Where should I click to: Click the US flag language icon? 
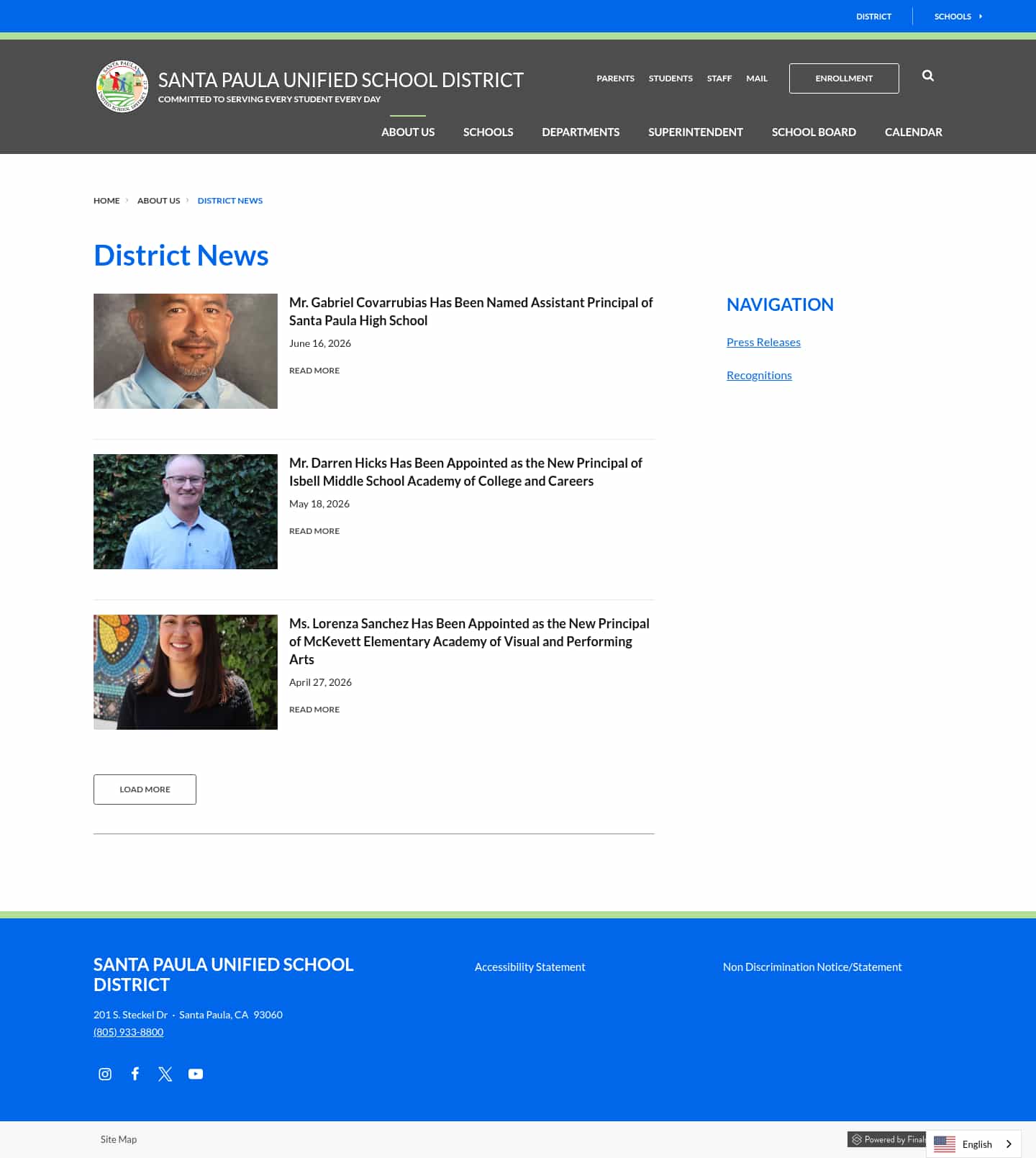point(945,1144)
